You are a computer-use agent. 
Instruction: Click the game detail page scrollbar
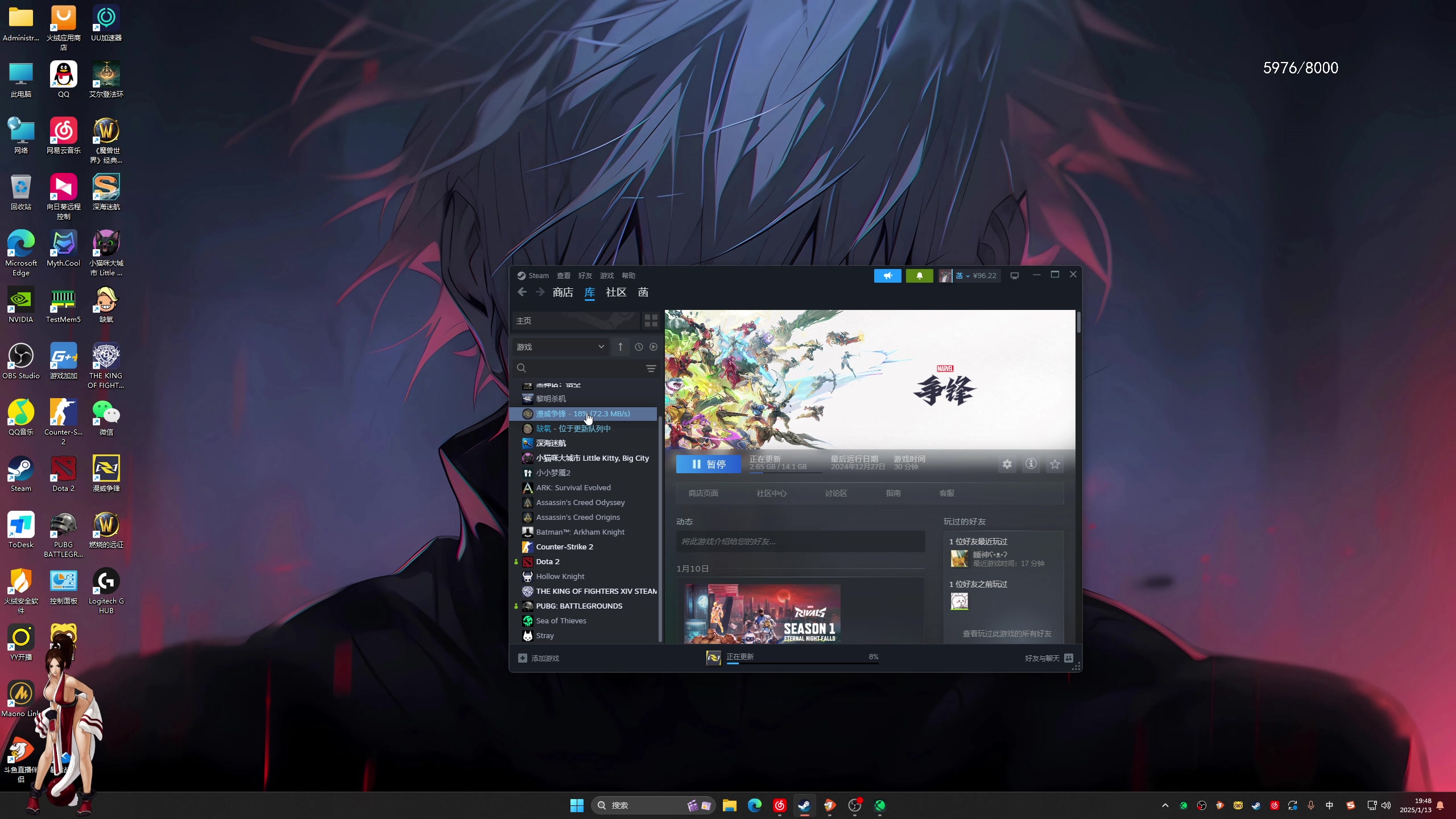(x=1078, y=323)
